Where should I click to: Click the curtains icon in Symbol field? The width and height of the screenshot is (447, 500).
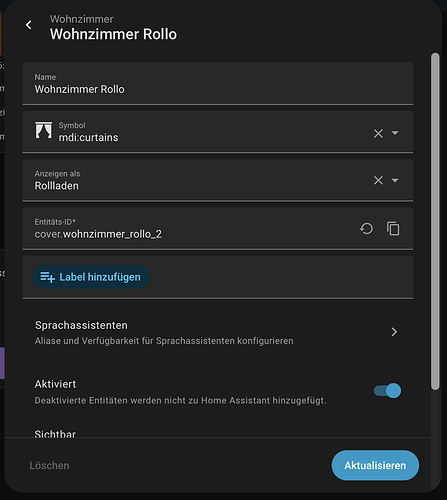pos(44,130)
